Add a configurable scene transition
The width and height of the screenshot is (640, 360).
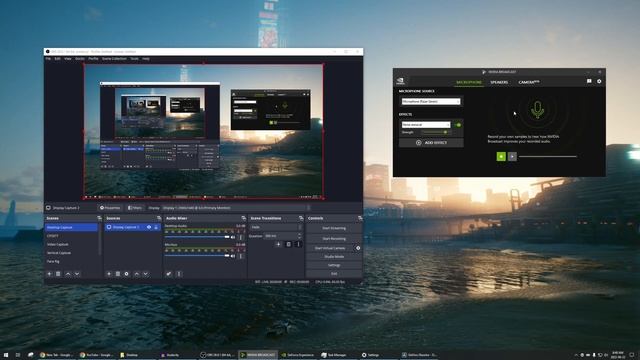[278, 244]
